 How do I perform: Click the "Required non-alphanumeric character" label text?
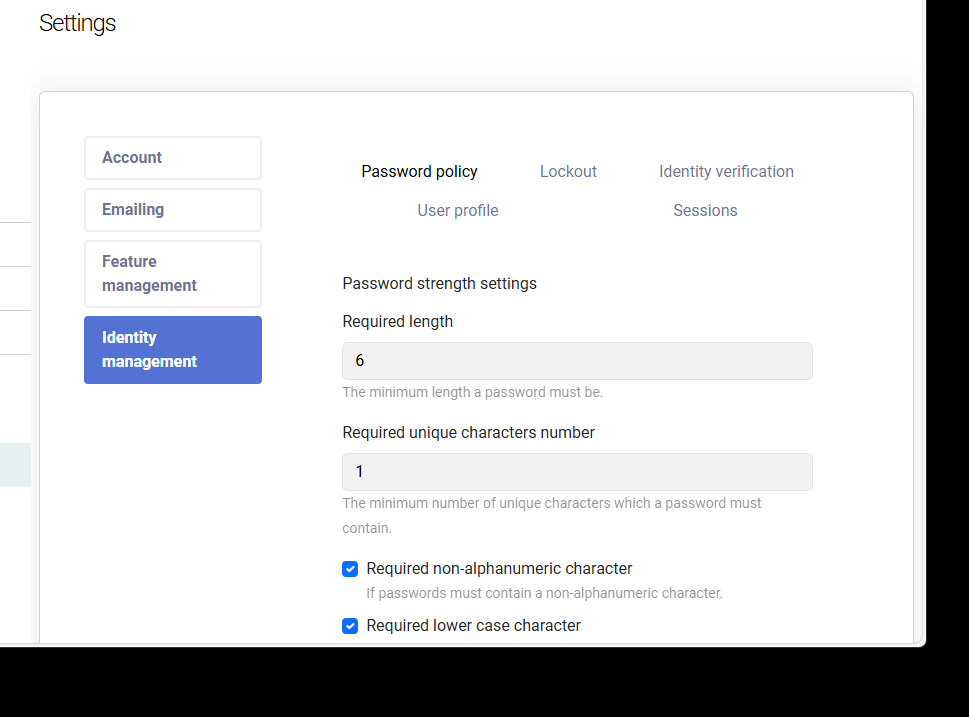tap(499, 569)
